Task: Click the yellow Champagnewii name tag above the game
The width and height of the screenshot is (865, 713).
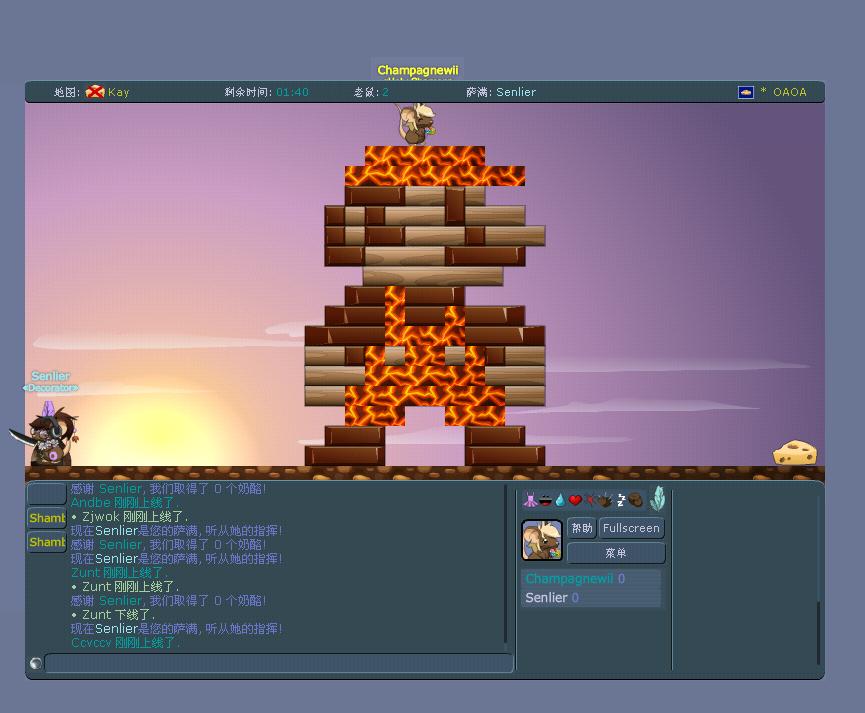Action: pyautogui.click(x=418, y=70)
